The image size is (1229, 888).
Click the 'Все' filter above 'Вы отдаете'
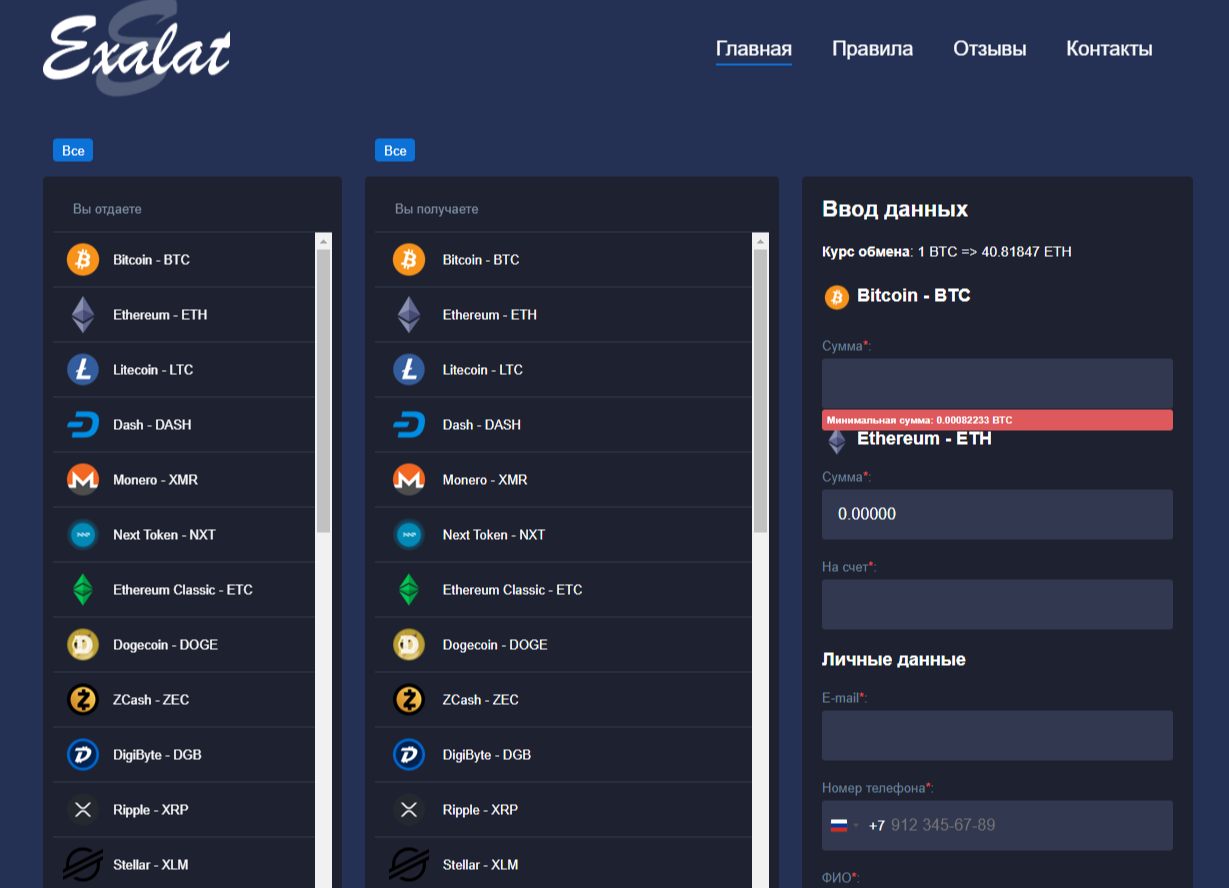coord(73,150)
